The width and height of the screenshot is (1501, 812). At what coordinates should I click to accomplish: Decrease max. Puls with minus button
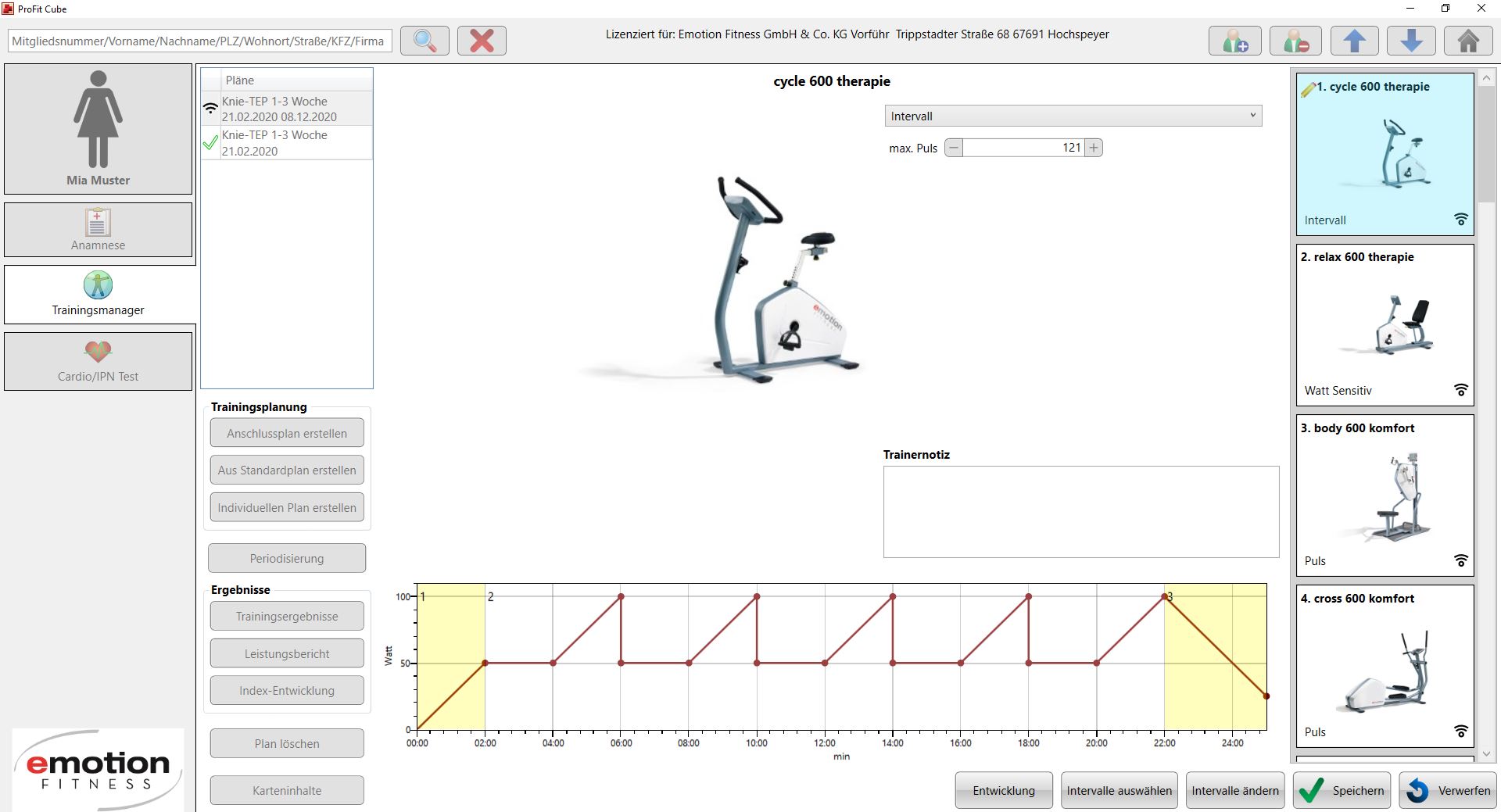[x=954, y=148]
